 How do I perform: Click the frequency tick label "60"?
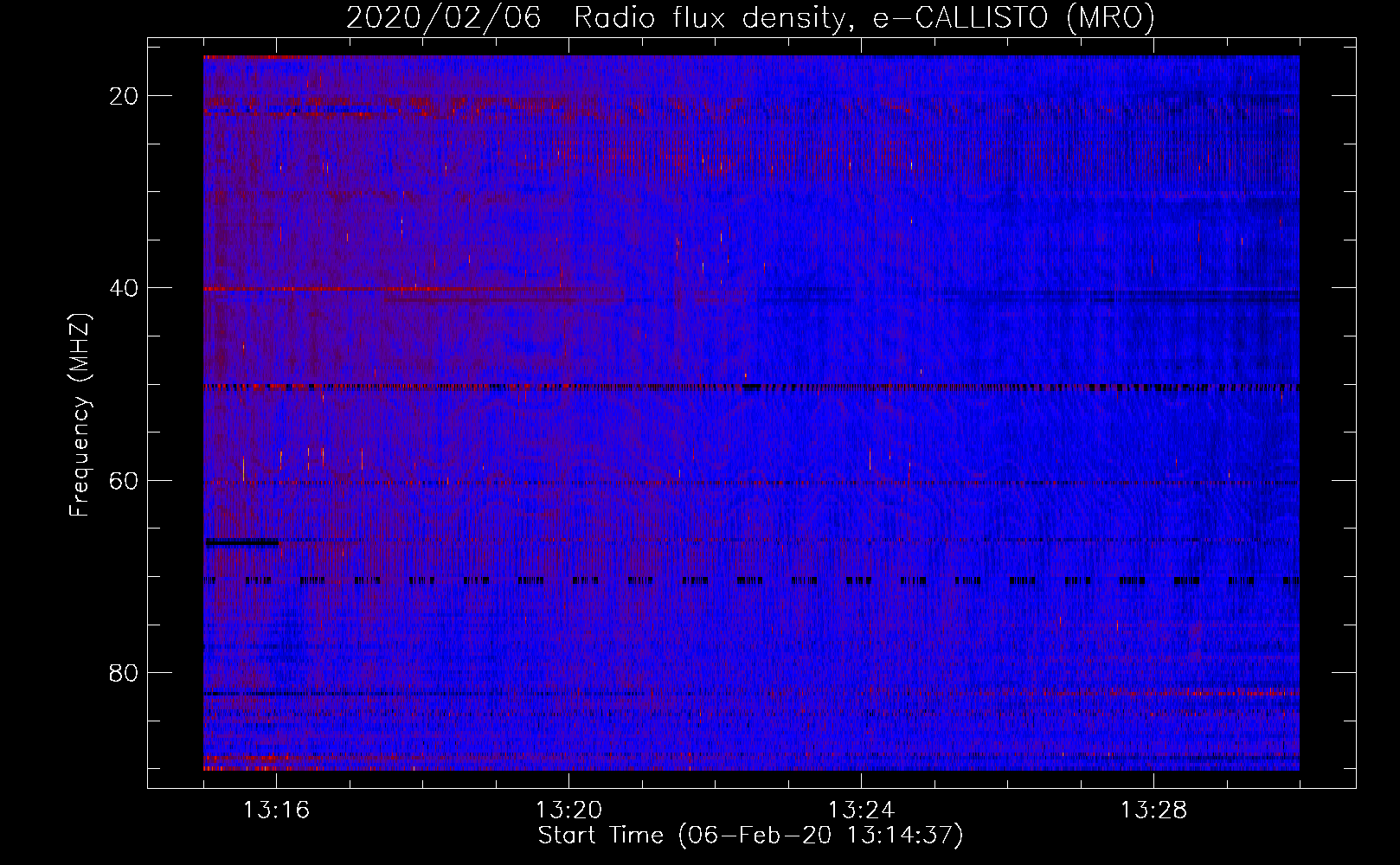pyautogui.click(x=124, y=480)
